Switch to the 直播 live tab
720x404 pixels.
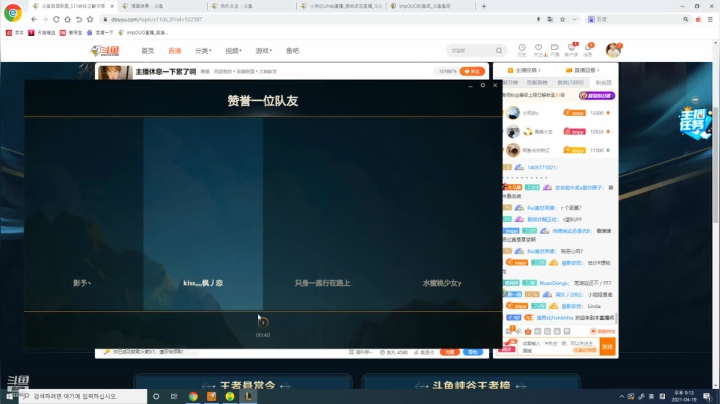[x=174, y=50]
